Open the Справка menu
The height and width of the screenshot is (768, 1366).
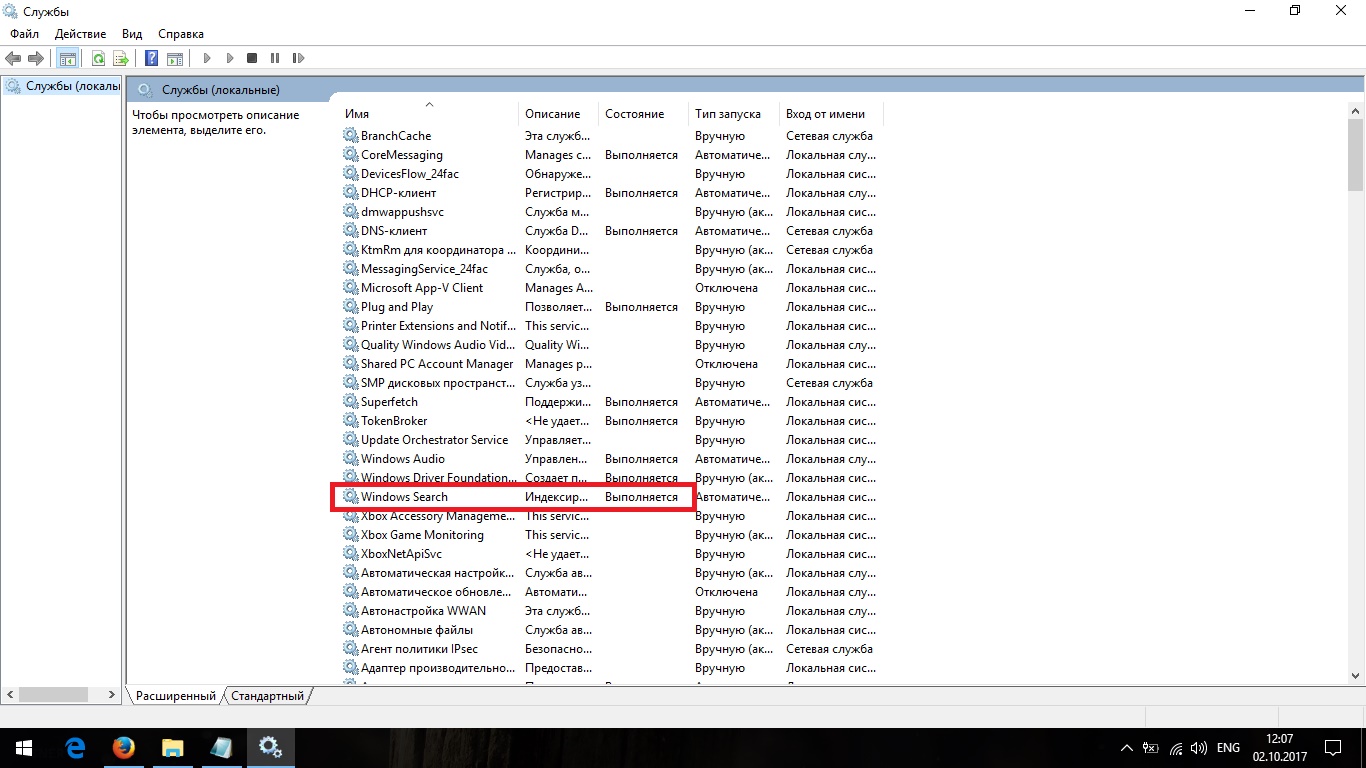[x=181, y=34]
